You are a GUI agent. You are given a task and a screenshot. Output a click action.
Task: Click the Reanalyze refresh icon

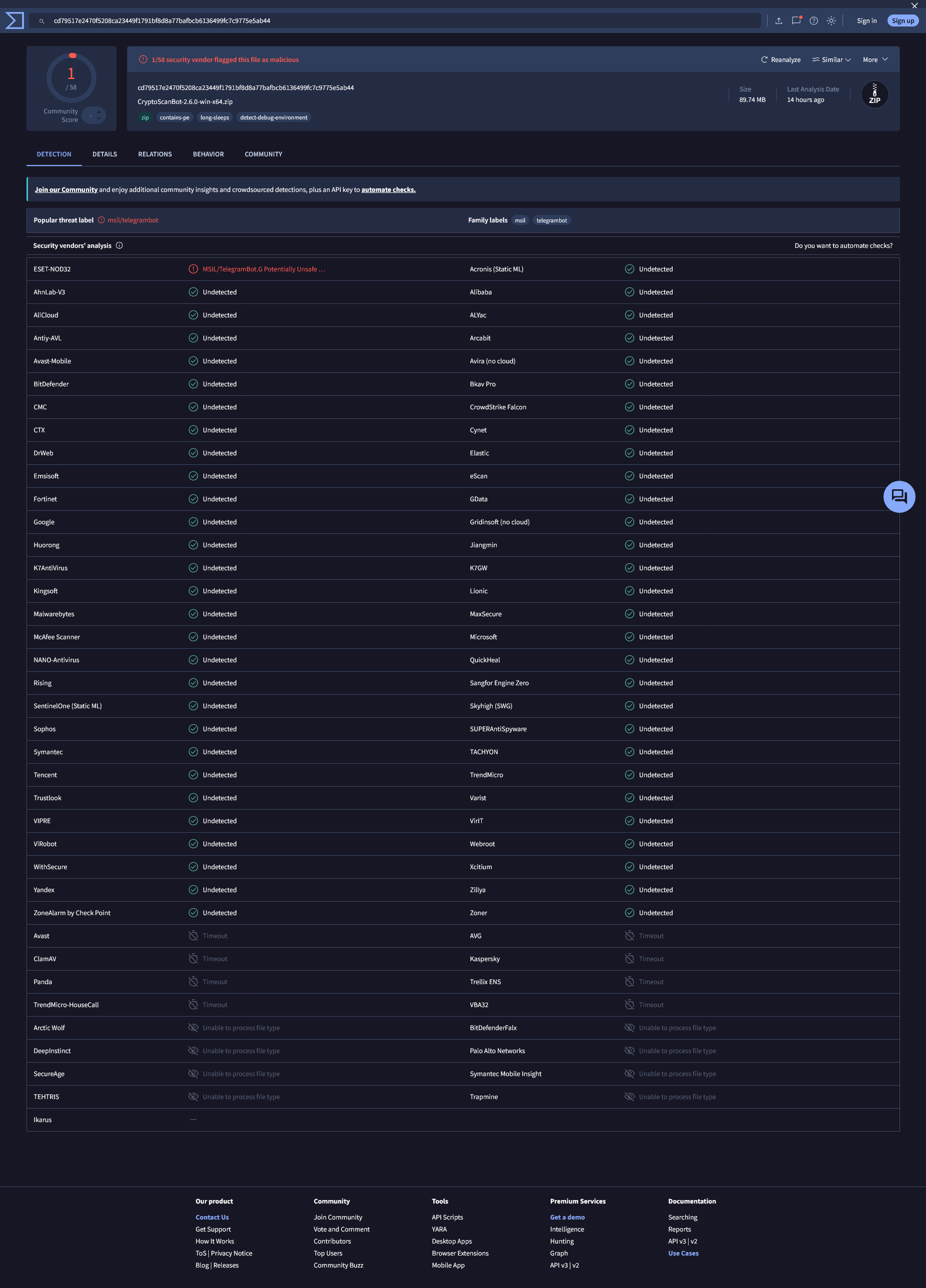tap(764, 59)
